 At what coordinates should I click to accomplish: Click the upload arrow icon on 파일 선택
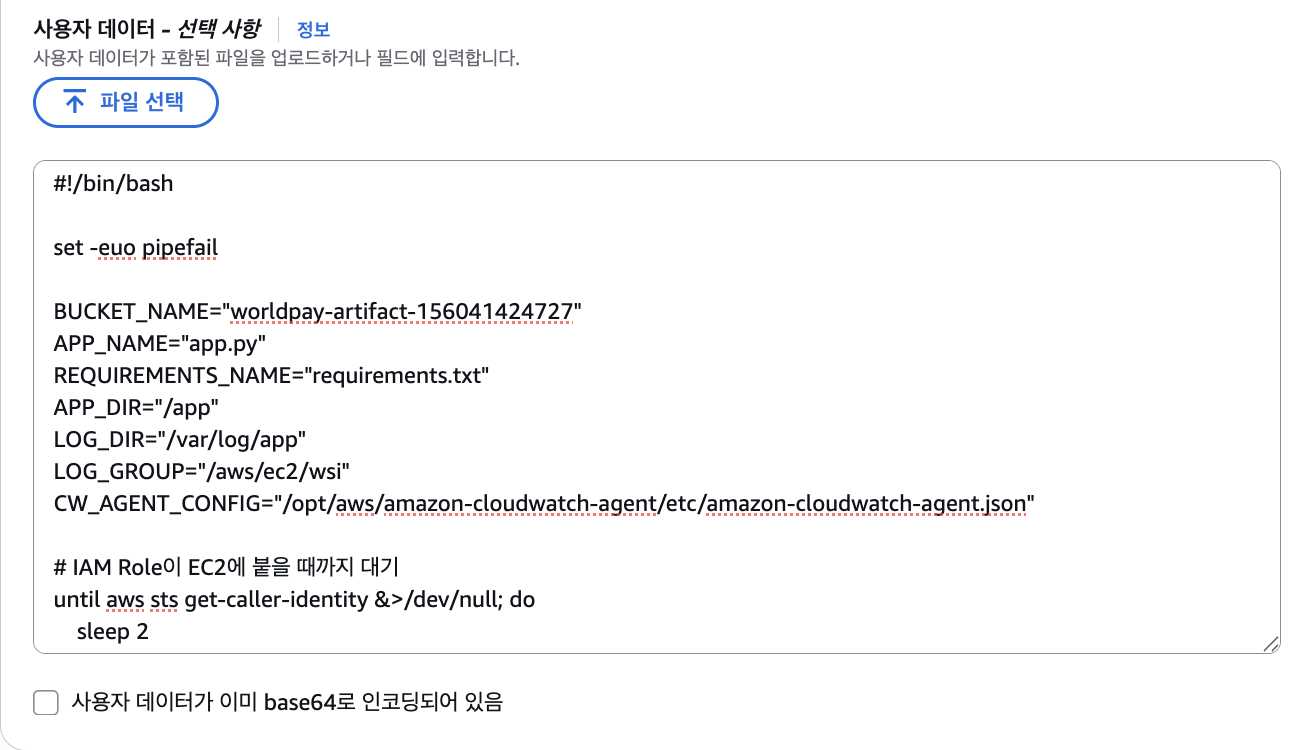[75, 102]
